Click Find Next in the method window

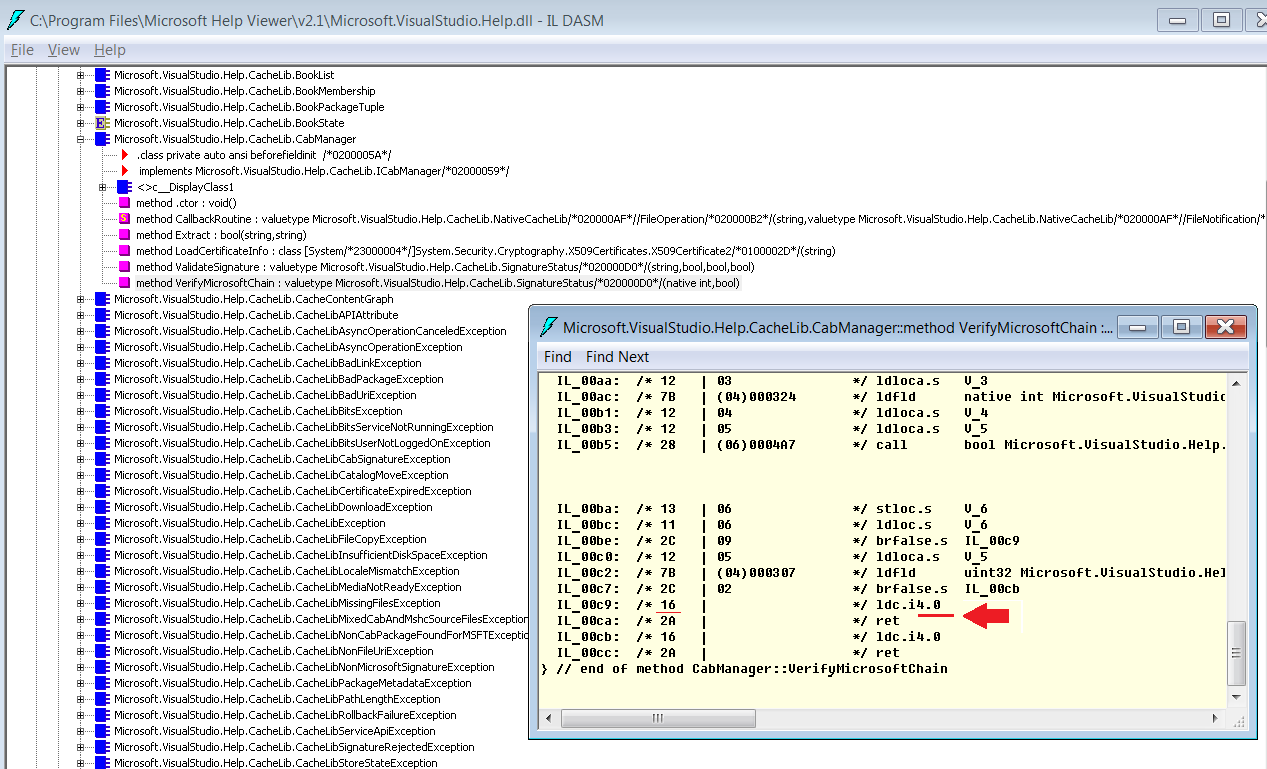click(x=617, y=357)
